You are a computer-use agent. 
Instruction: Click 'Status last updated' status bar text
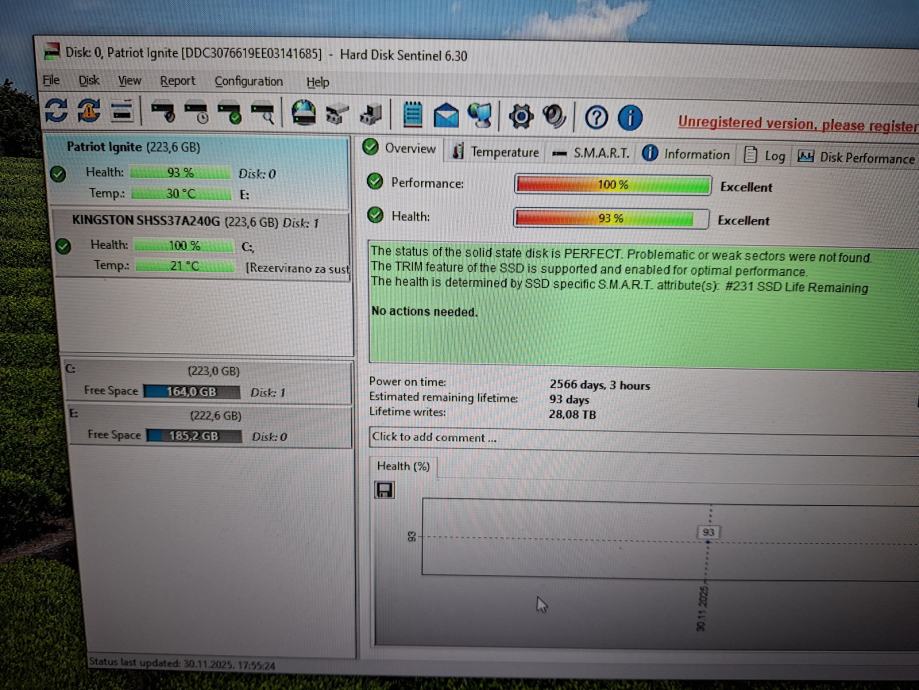point(182,663)
